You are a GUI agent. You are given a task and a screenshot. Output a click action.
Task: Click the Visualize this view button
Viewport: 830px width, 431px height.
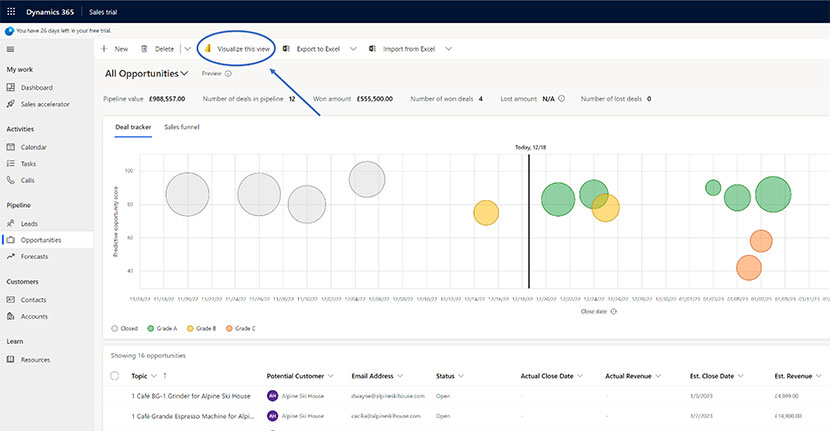point(237,49)
